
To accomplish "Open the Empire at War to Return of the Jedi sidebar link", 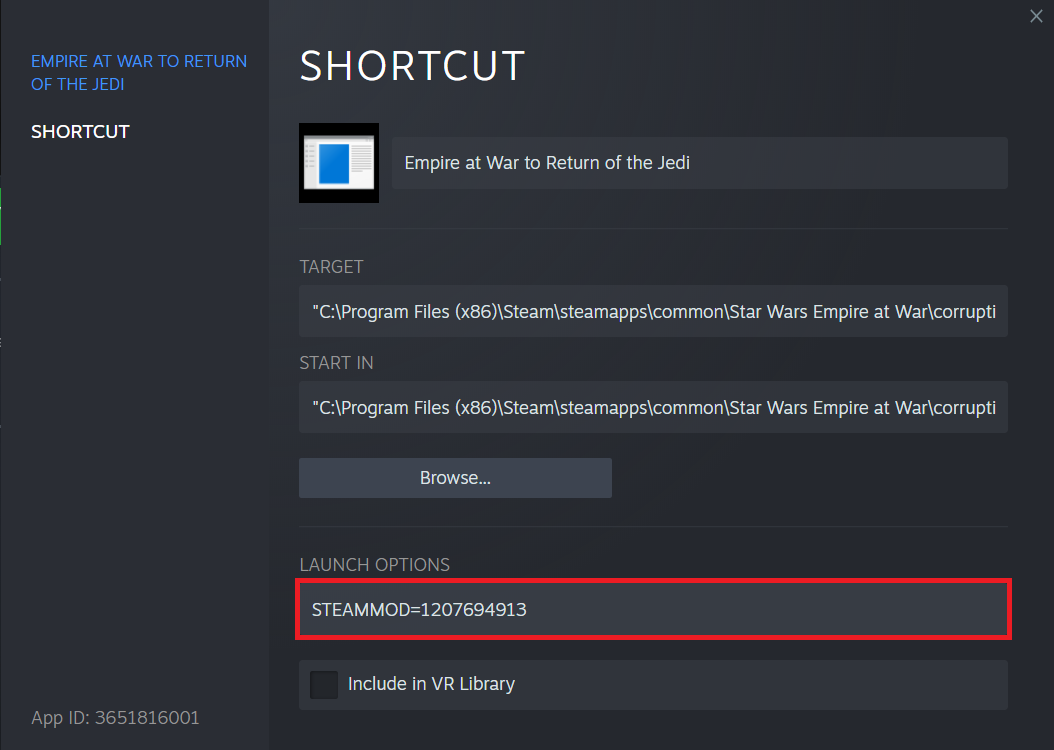I will (x=138, y=73).
